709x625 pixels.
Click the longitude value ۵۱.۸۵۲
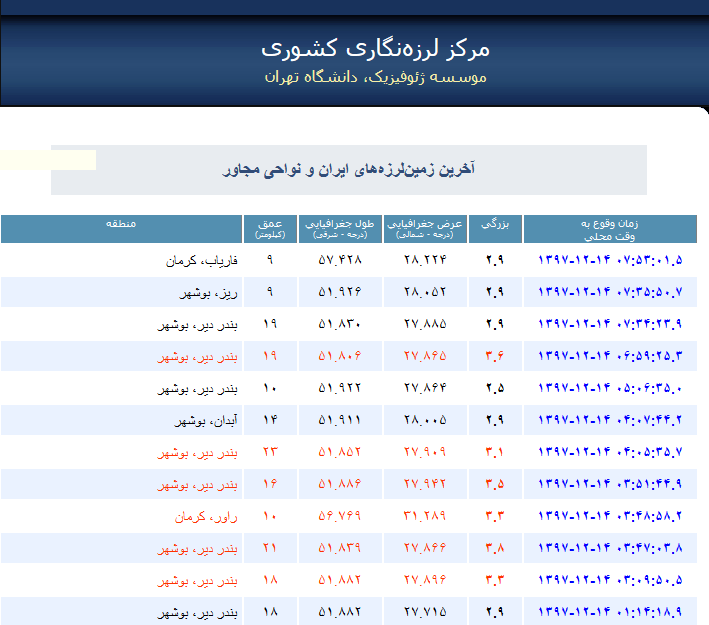click(340, 452)
